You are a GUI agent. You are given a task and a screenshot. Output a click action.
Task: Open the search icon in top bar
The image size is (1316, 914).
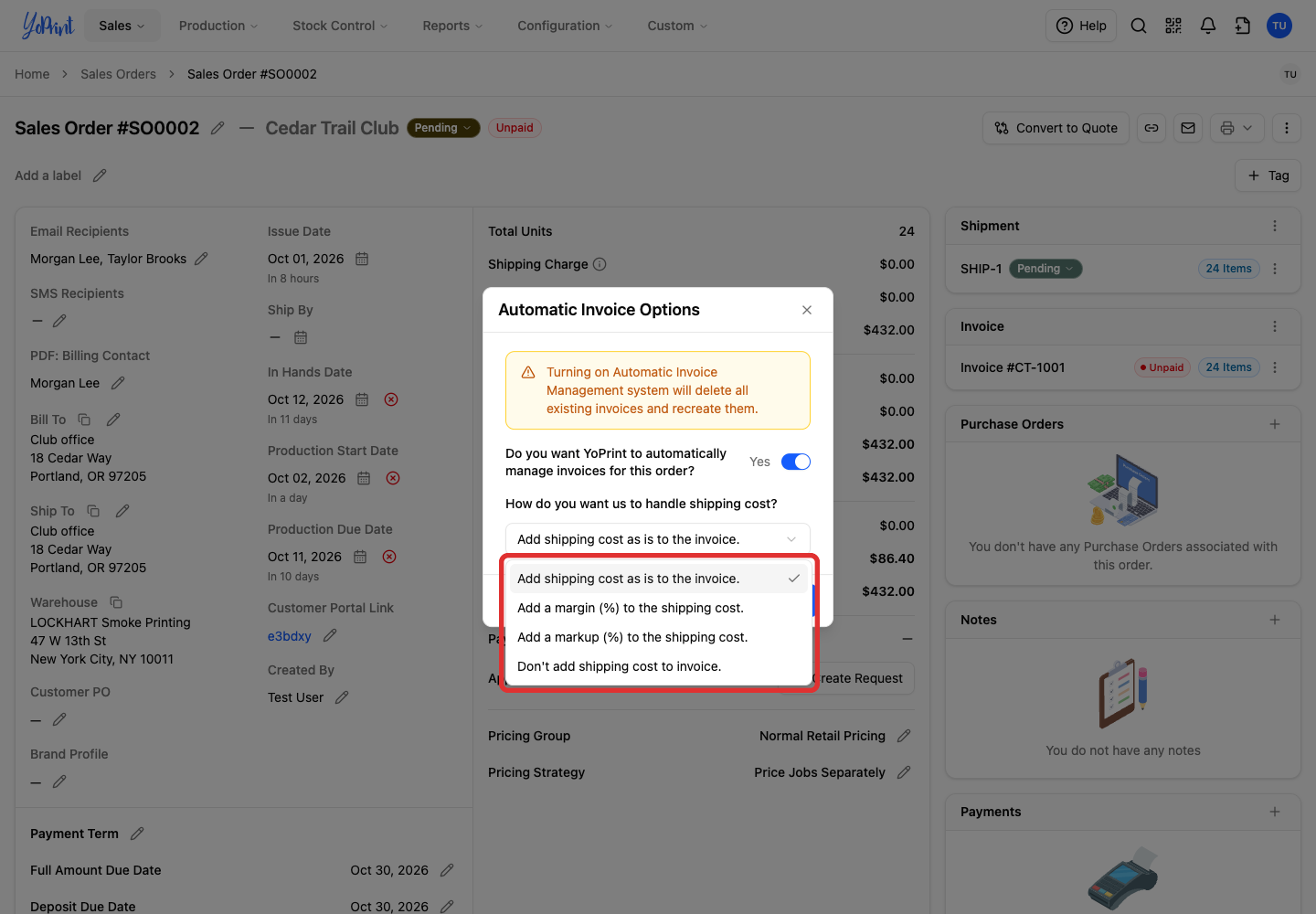tap(1139, 26)
